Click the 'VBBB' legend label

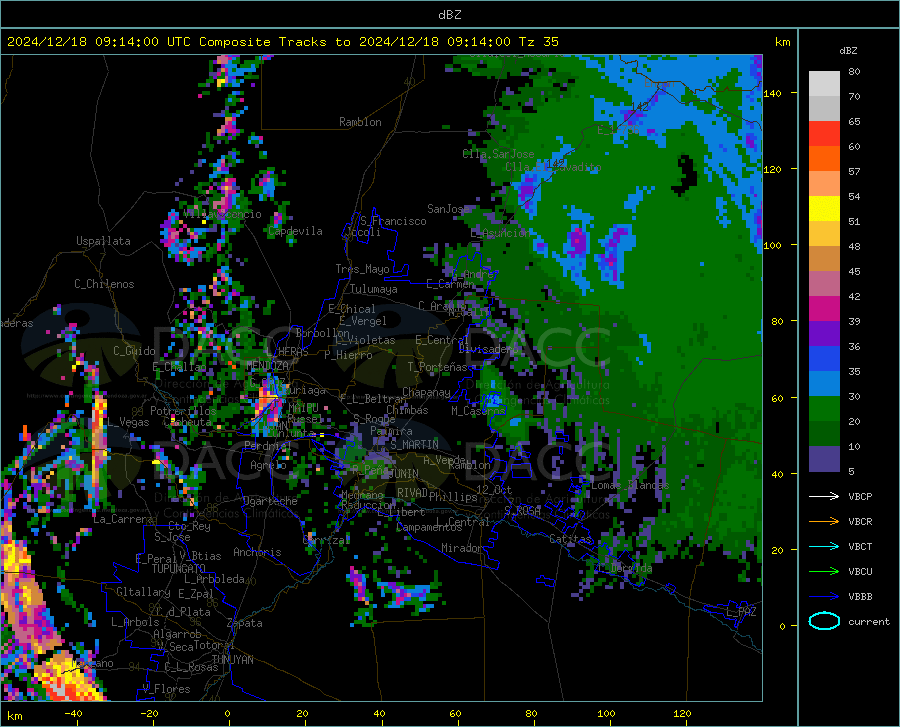[860, 597]
